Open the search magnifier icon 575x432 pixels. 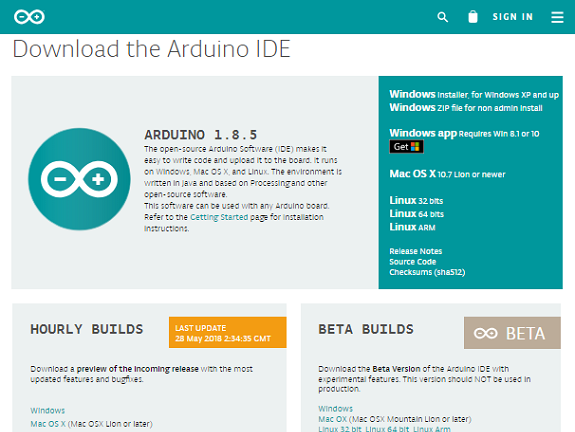tap(443, 17)
